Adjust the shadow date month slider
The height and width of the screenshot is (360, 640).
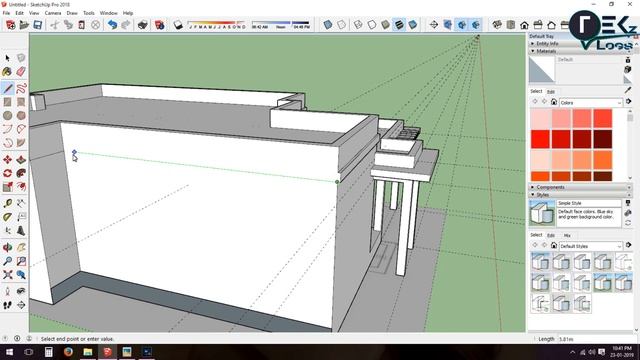tap(217, 24)
